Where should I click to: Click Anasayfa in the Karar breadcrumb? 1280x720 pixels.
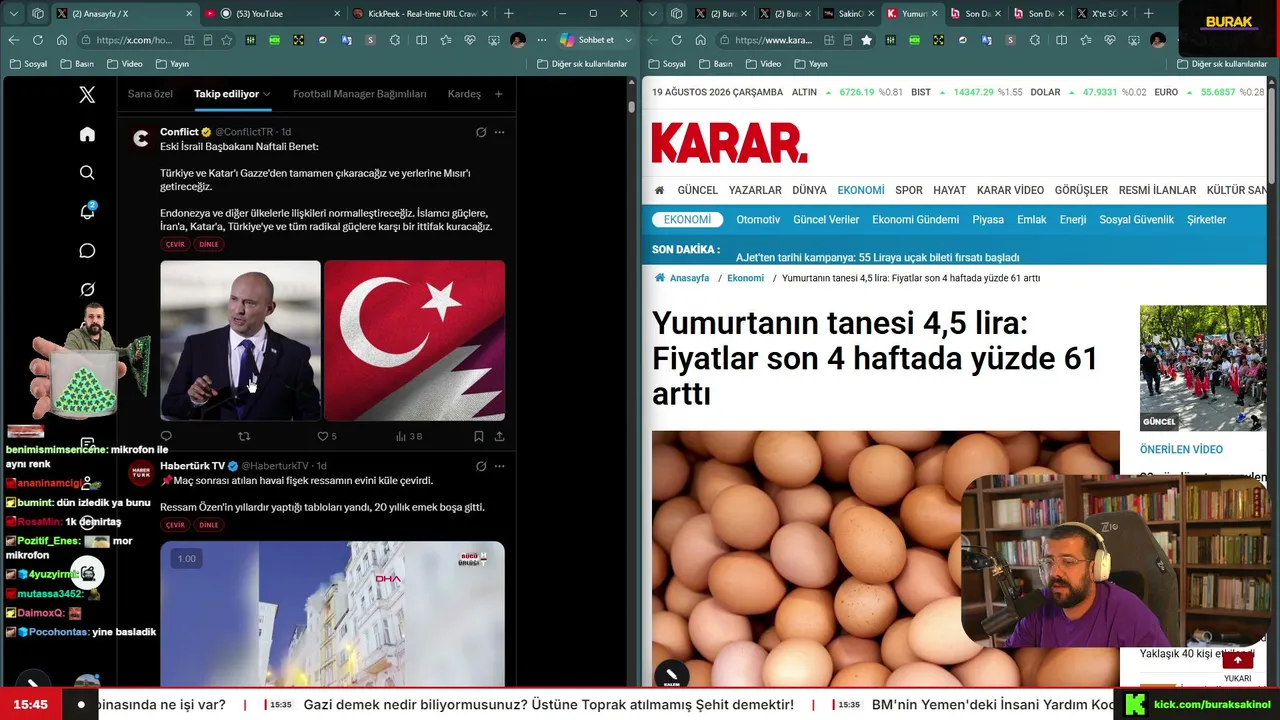682,278
